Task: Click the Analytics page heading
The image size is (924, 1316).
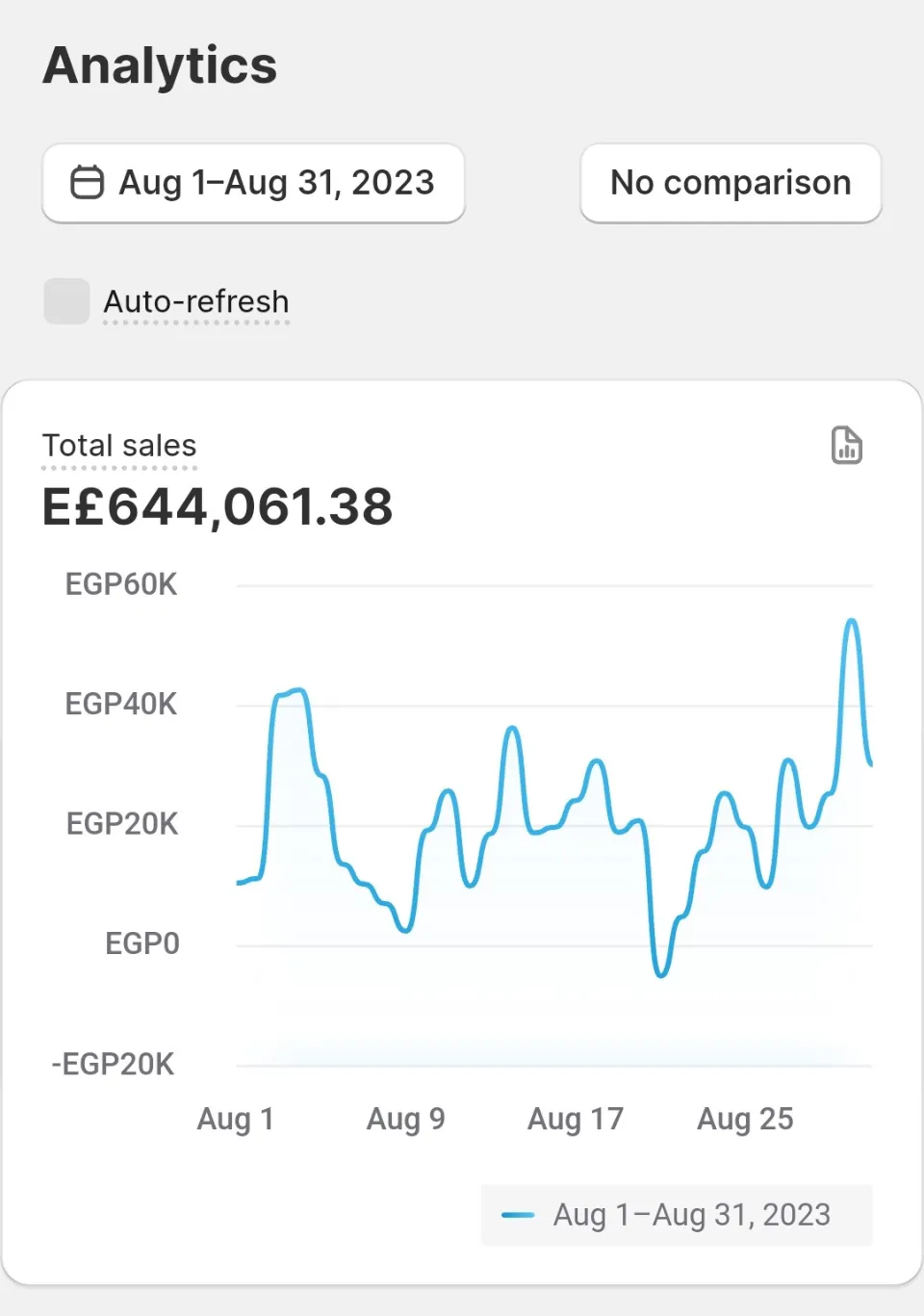Action: click(160, 65)
